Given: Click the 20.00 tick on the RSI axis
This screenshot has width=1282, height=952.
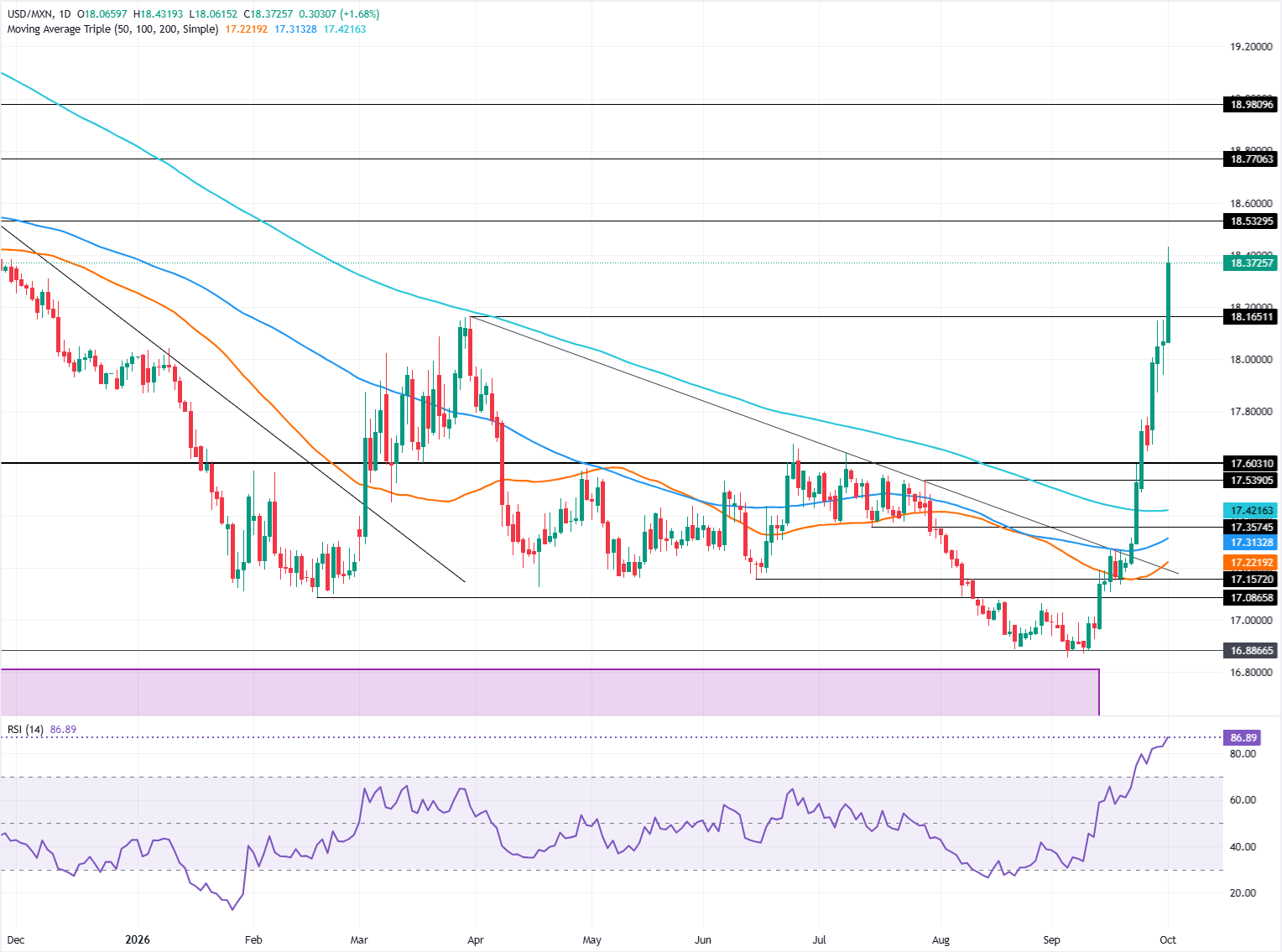Looking at the screenshot, I should [x=1243, y=893].
